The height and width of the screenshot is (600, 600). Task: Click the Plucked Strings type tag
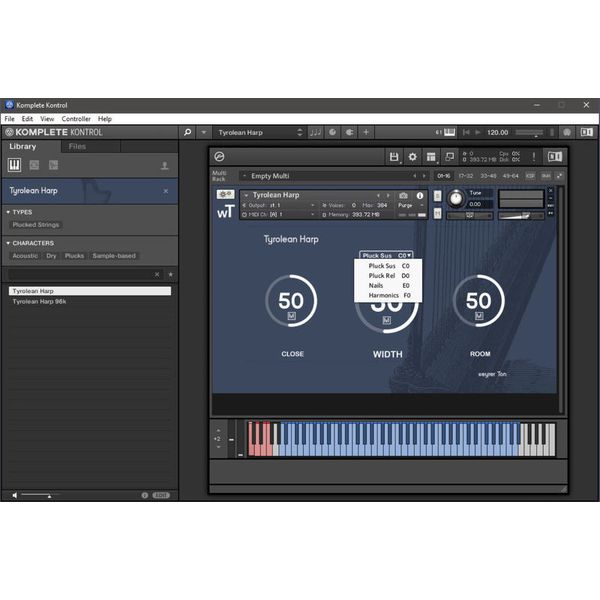coord(36,225)
